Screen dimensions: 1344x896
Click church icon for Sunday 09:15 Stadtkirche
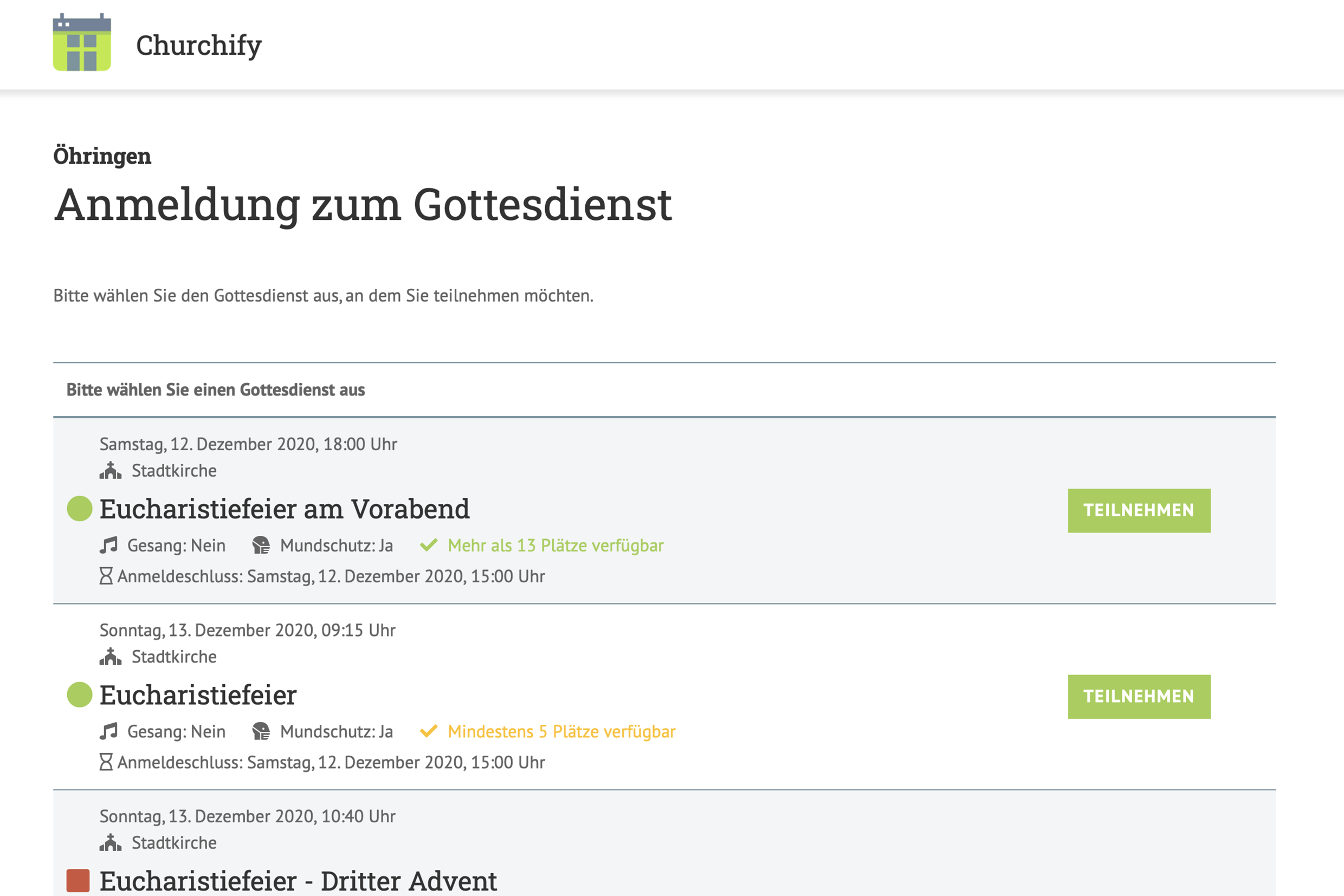click(x=111, y=657)
